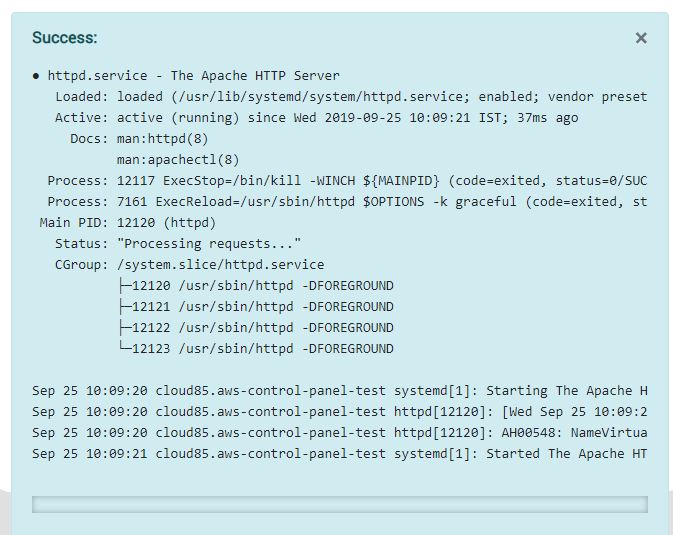Click the man:apachectl(8) docs entry

(x=178, y=160)
